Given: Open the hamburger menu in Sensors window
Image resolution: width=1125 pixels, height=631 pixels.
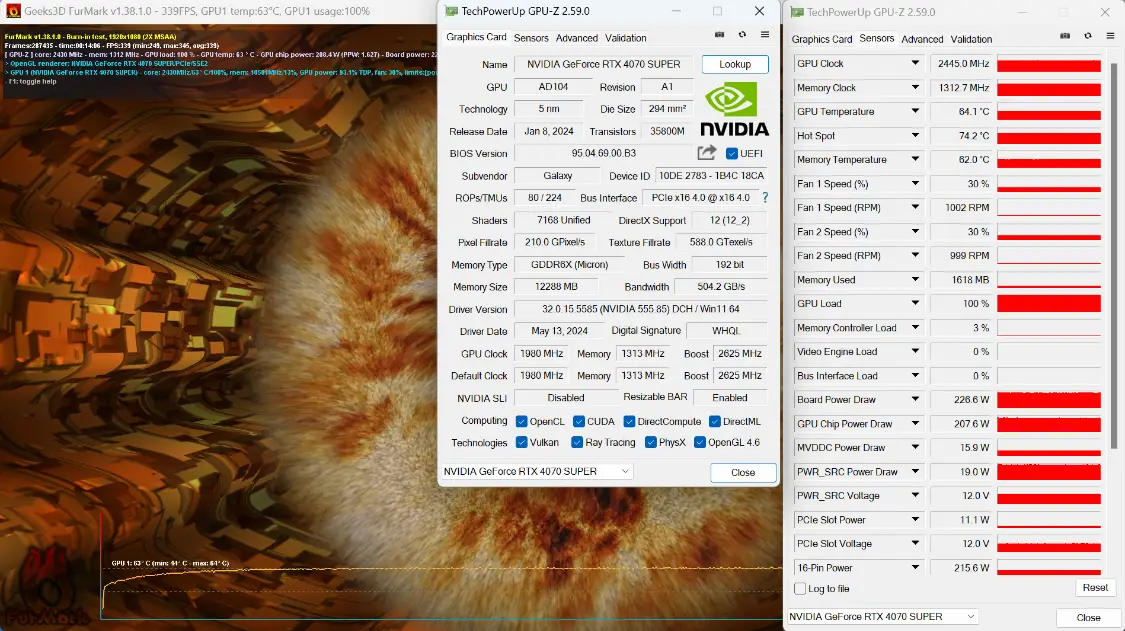Looking at the screenshot, I should tap(1110, 36).
